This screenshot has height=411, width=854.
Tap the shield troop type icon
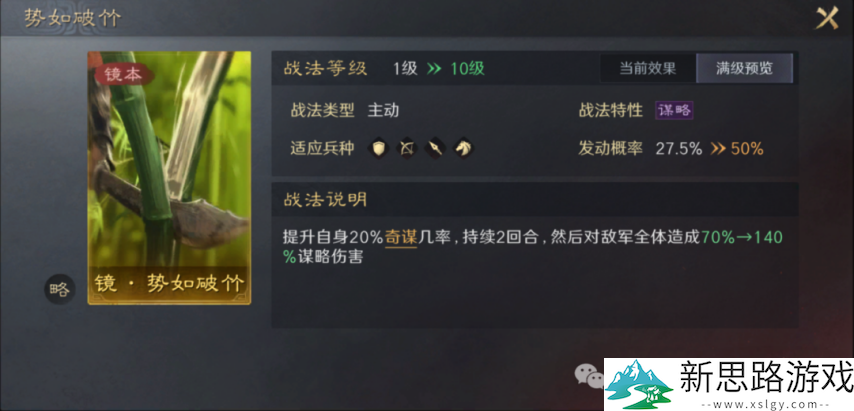379,148
